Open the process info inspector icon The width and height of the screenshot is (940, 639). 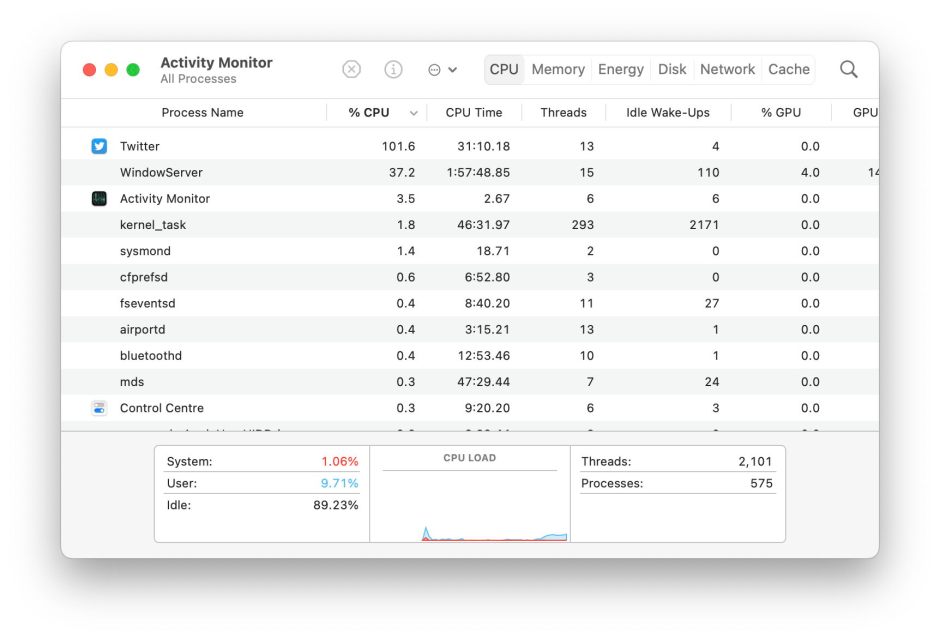point(394,69)
